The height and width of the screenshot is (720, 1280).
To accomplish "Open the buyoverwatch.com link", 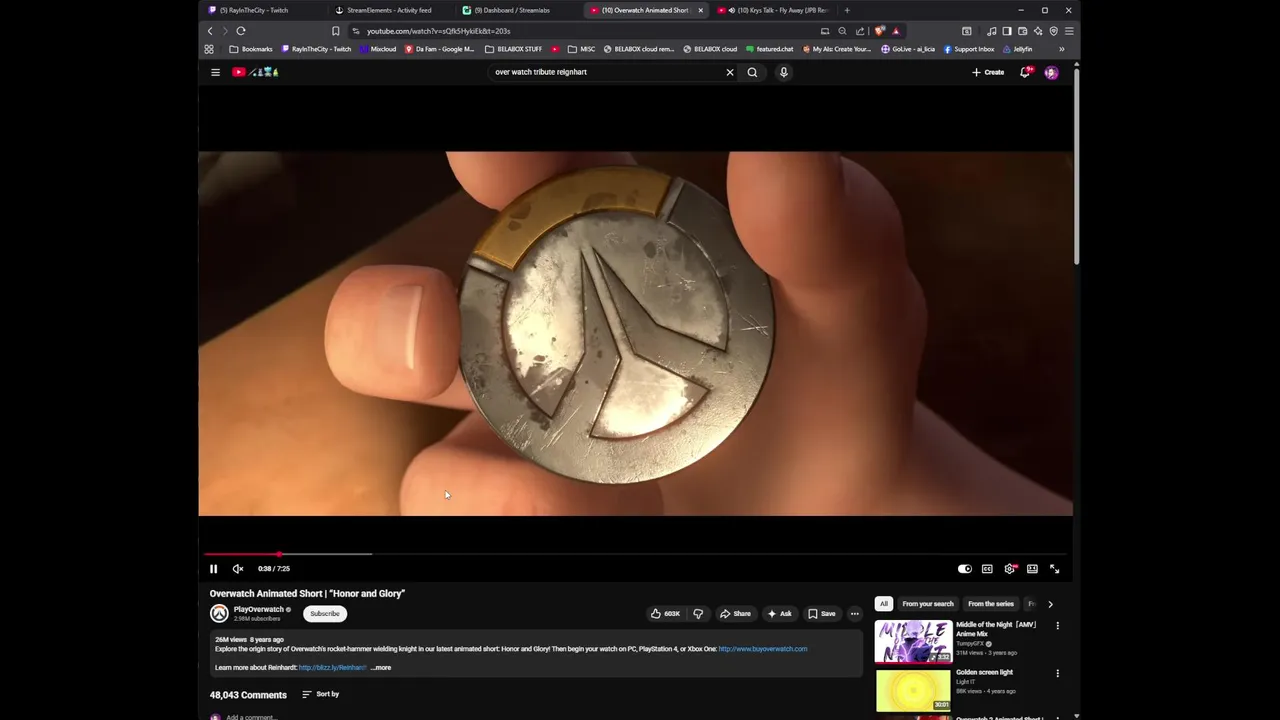I will coord(762,649).
